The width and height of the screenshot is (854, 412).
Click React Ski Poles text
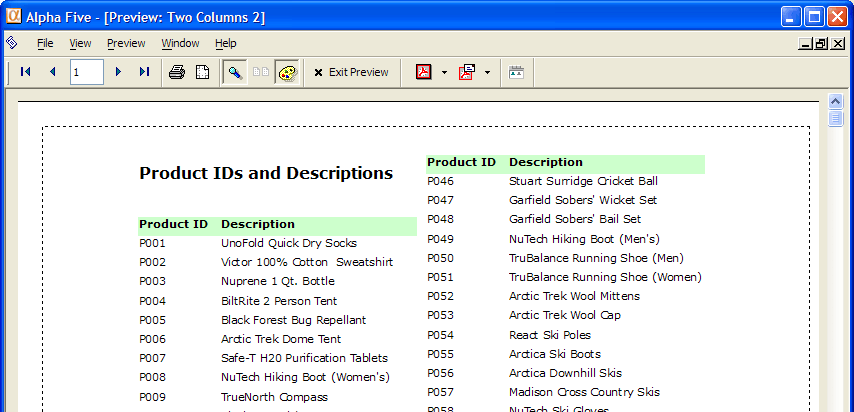(x=550, y=335)
